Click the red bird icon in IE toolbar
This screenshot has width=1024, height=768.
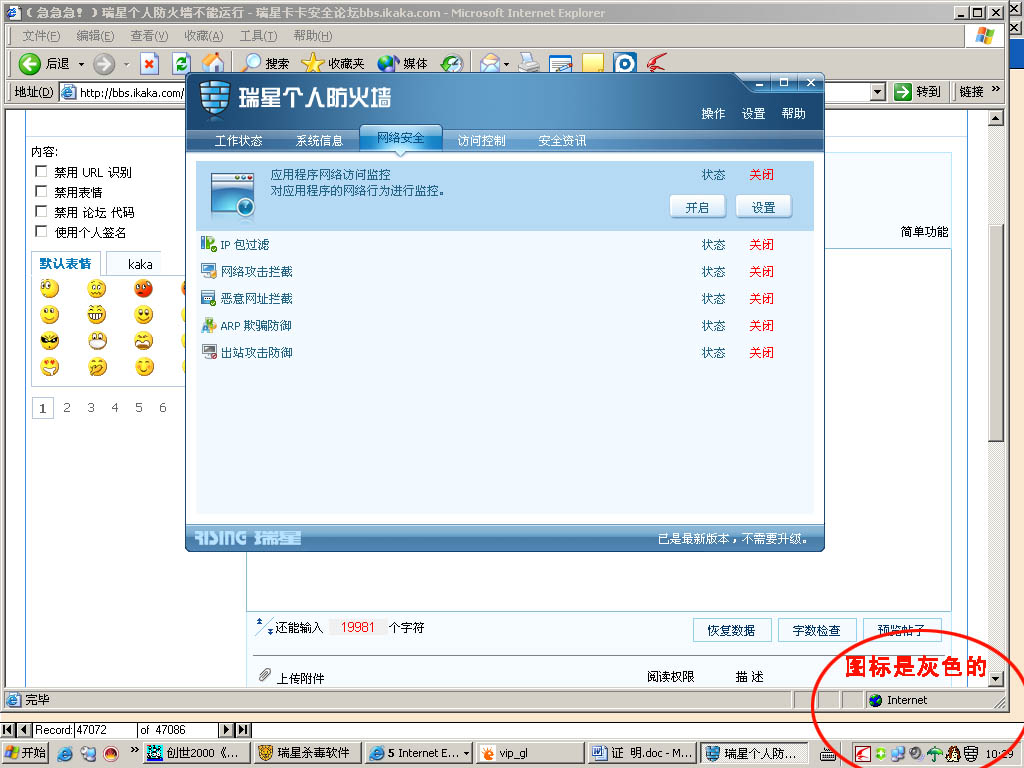pyautogui.click(x=656, y=63)
